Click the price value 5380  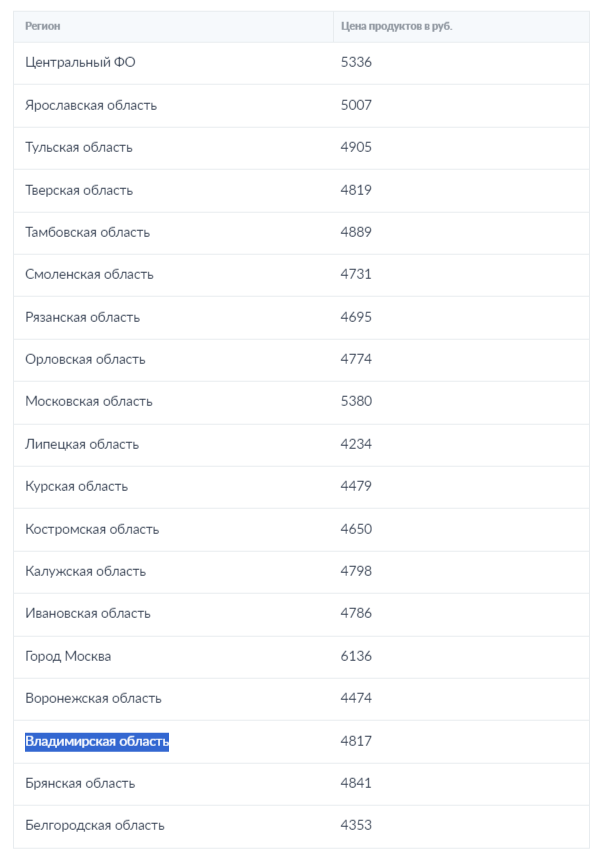pos(356,402)
